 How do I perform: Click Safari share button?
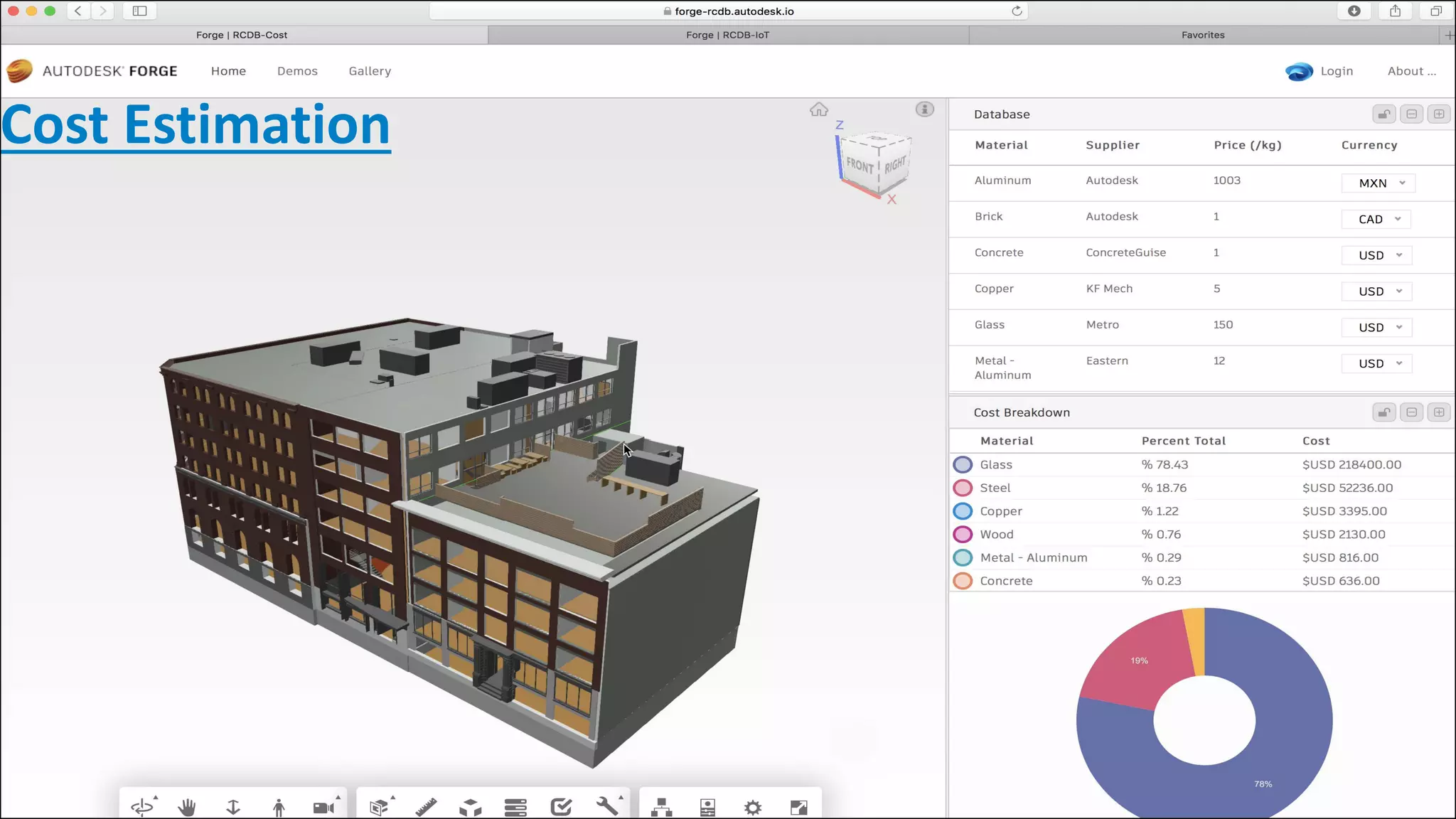click(x=1396, y=11)
